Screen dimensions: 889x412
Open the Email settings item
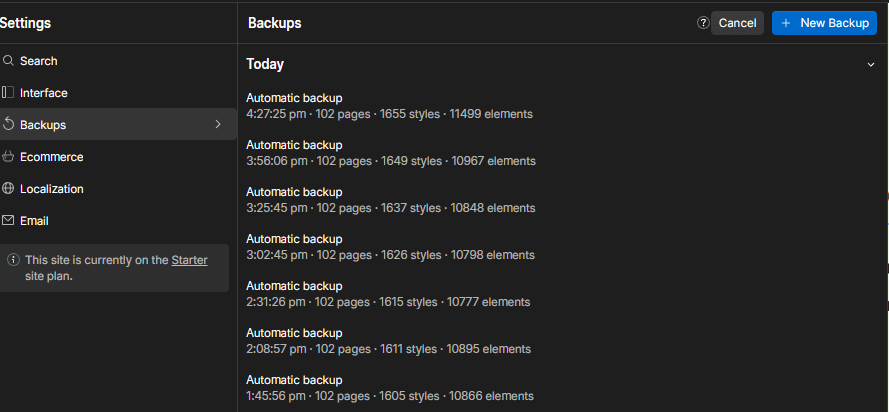[118, 220]
